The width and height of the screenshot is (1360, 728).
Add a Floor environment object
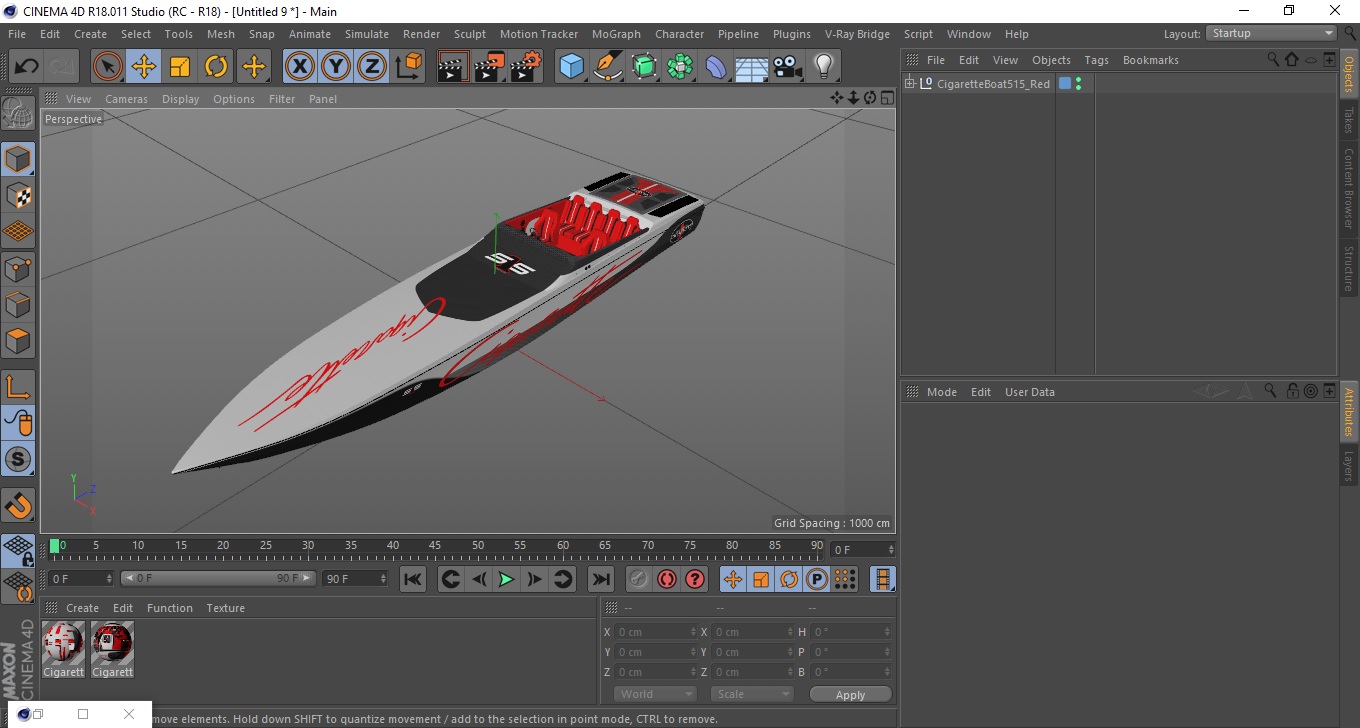click(751, 67)
